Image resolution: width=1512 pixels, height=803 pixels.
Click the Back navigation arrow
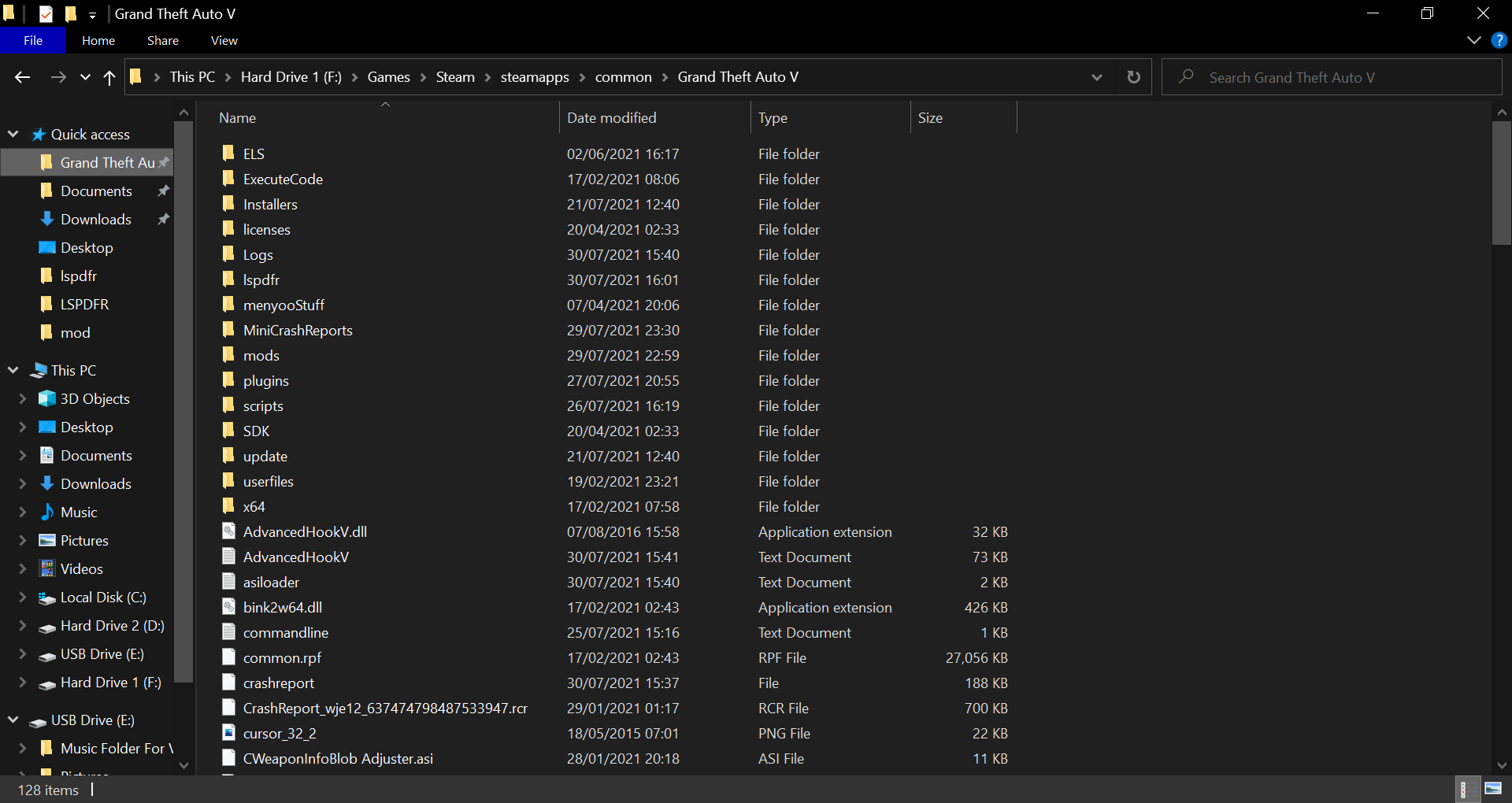click(x=22, y=77)
